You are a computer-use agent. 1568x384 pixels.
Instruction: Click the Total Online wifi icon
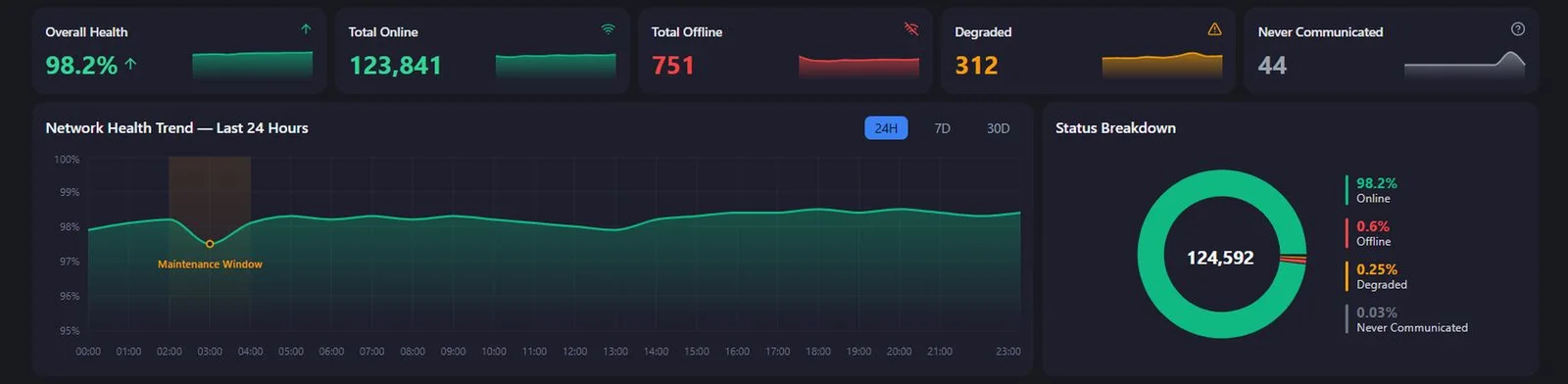tap(609, 29)
